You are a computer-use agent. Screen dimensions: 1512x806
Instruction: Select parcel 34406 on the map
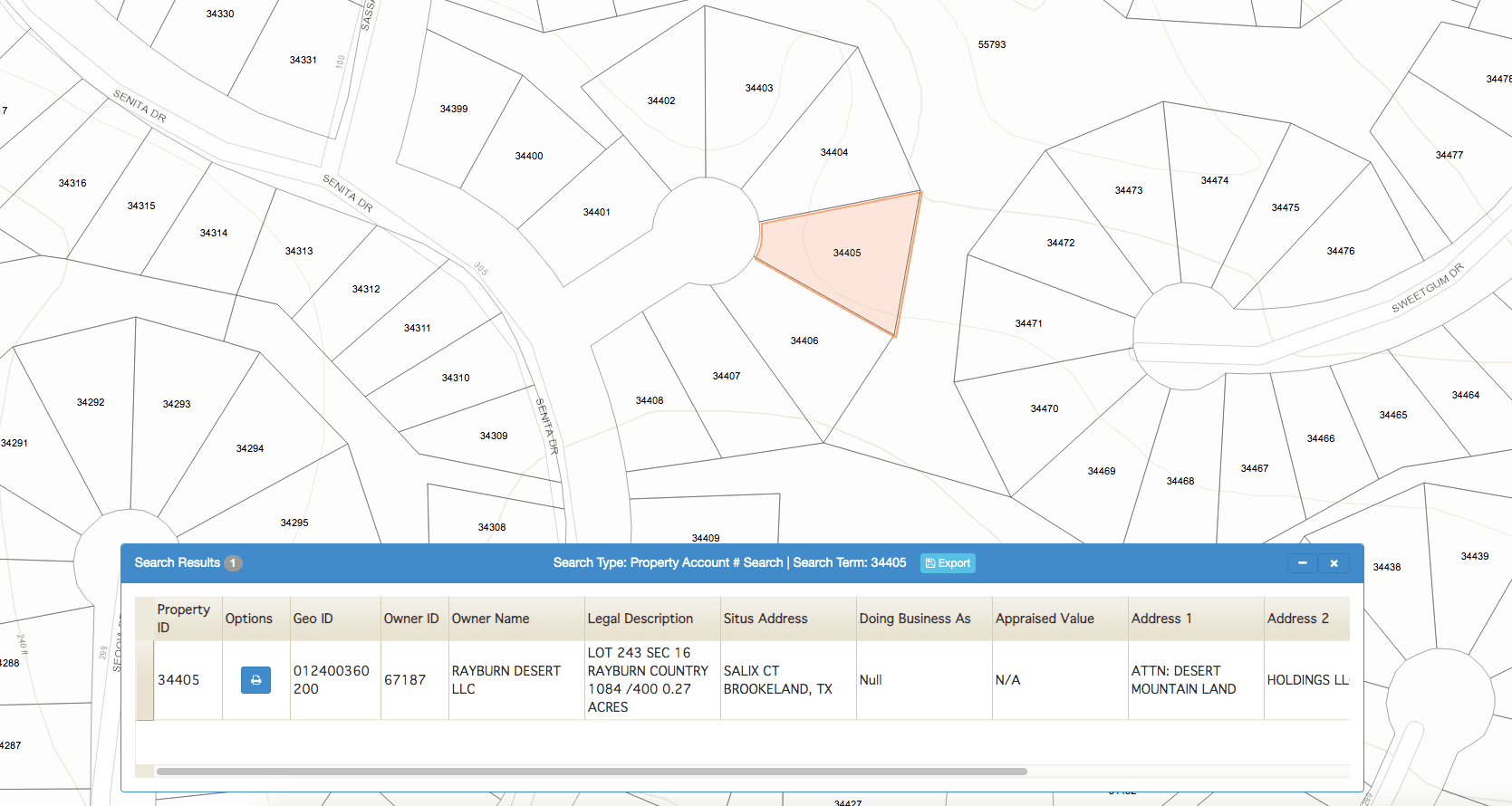[x=804, y=341]
